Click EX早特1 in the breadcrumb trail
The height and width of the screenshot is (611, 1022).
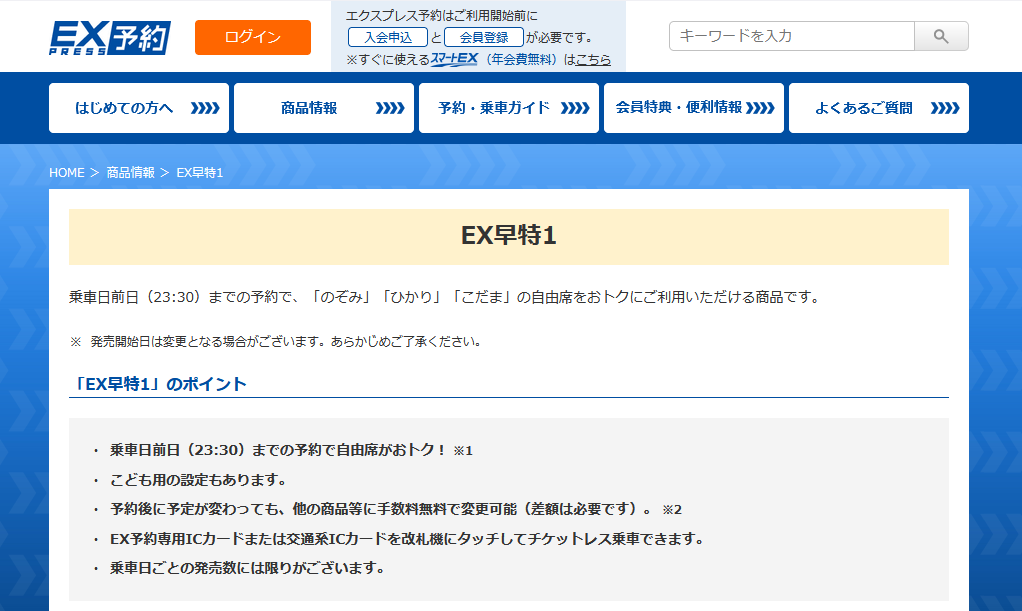point(200,173)
